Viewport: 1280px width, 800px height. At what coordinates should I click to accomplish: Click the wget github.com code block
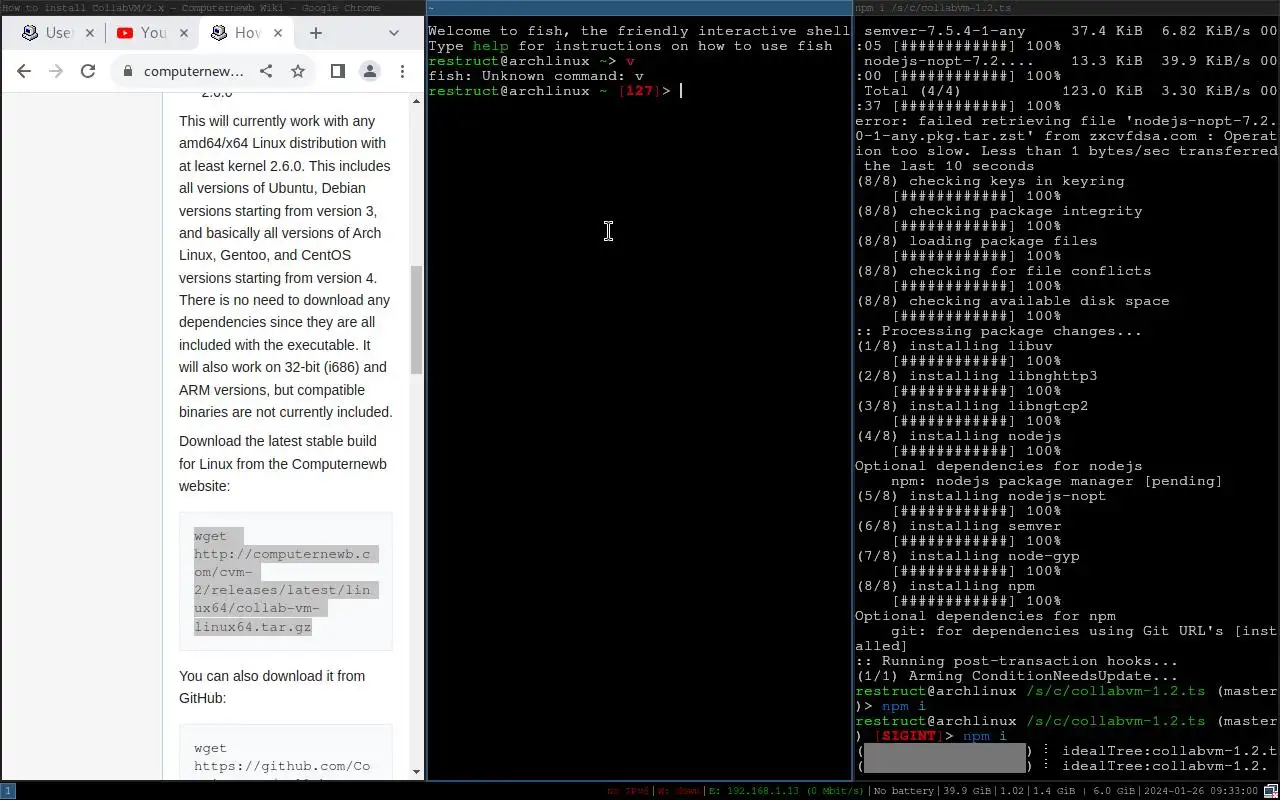[286, 754]
